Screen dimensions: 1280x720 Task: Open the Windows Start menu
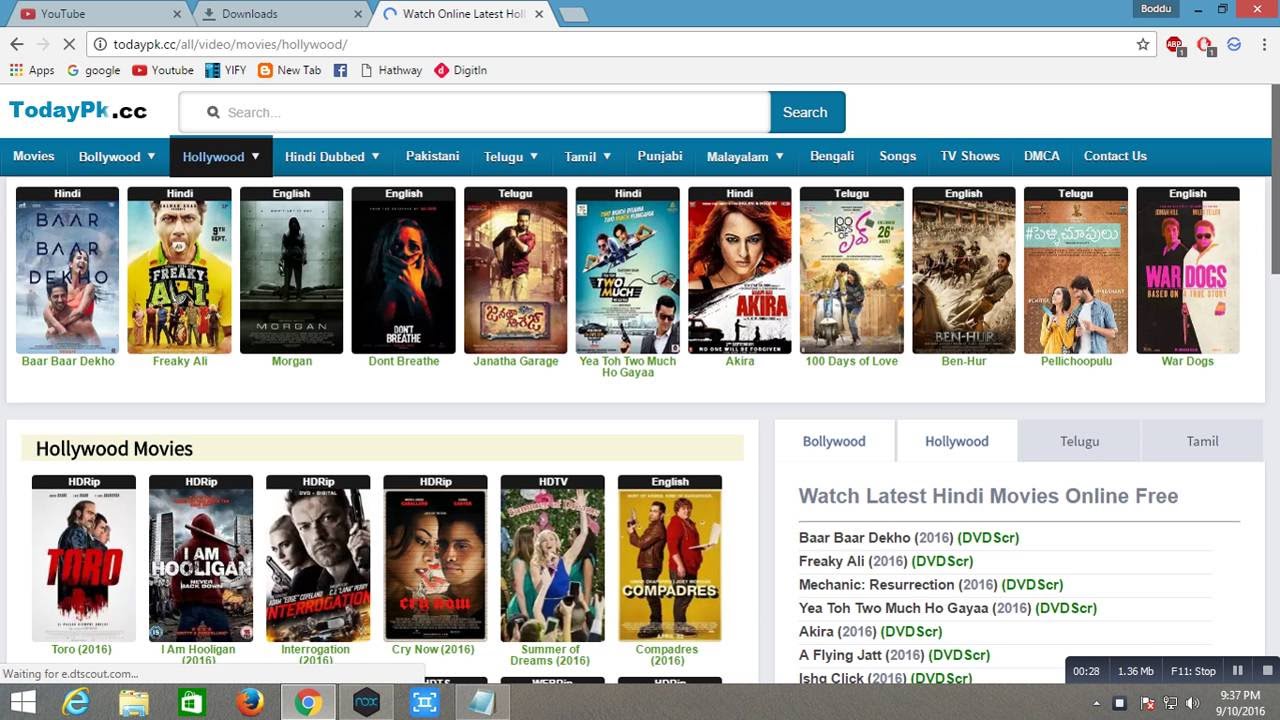pyautogui.click(x=22, y=702)
